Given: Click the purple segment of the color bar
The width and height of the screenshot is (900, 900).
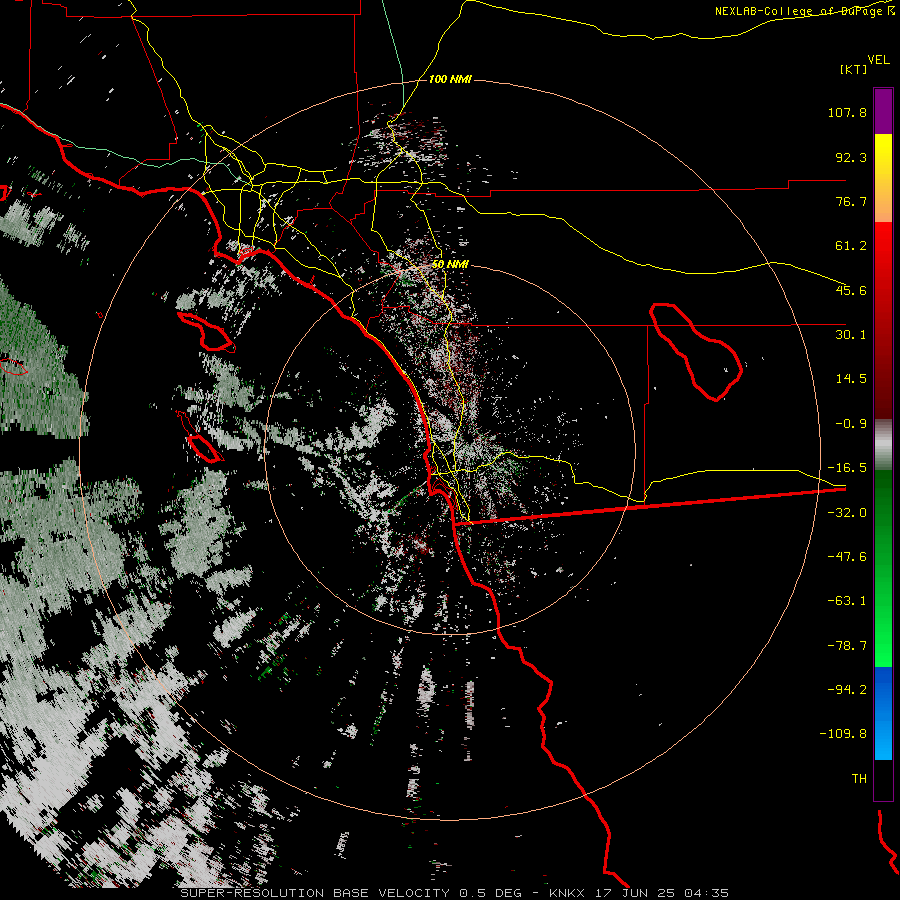Looking at the screenshot, I should tap(883, 111).
